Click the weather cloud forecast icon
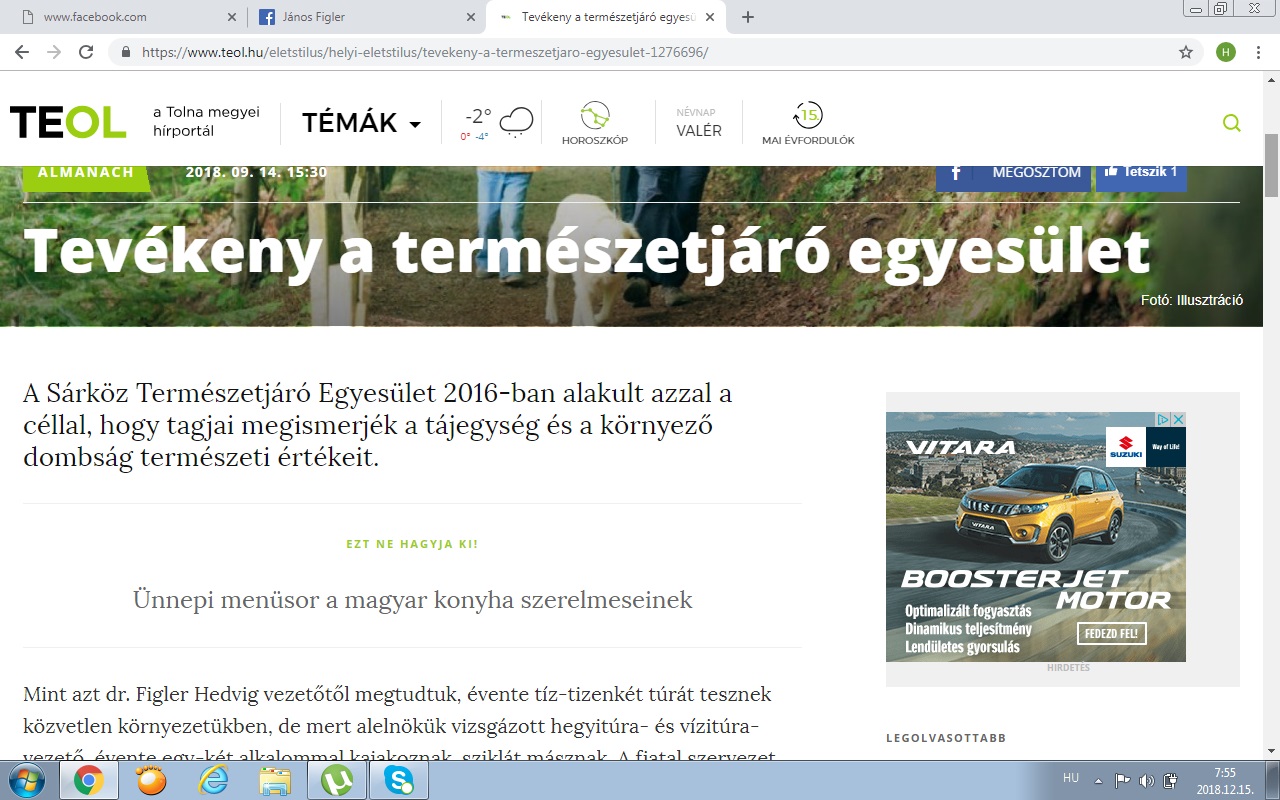Viewport: 1280px width, 800px height. (516, 122)
